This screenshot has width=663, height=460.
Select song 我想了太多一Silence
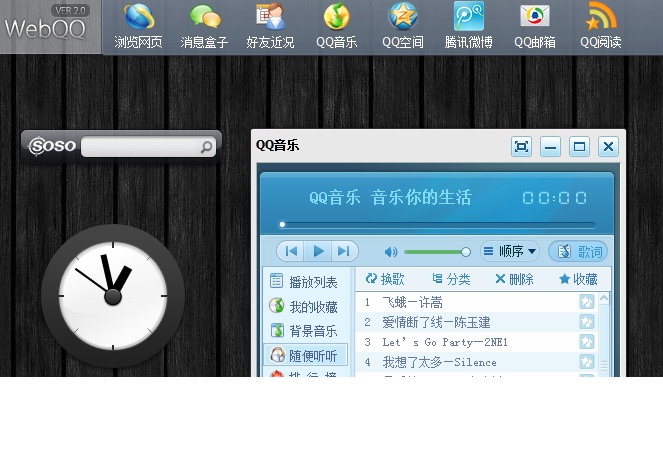[477, 362]
